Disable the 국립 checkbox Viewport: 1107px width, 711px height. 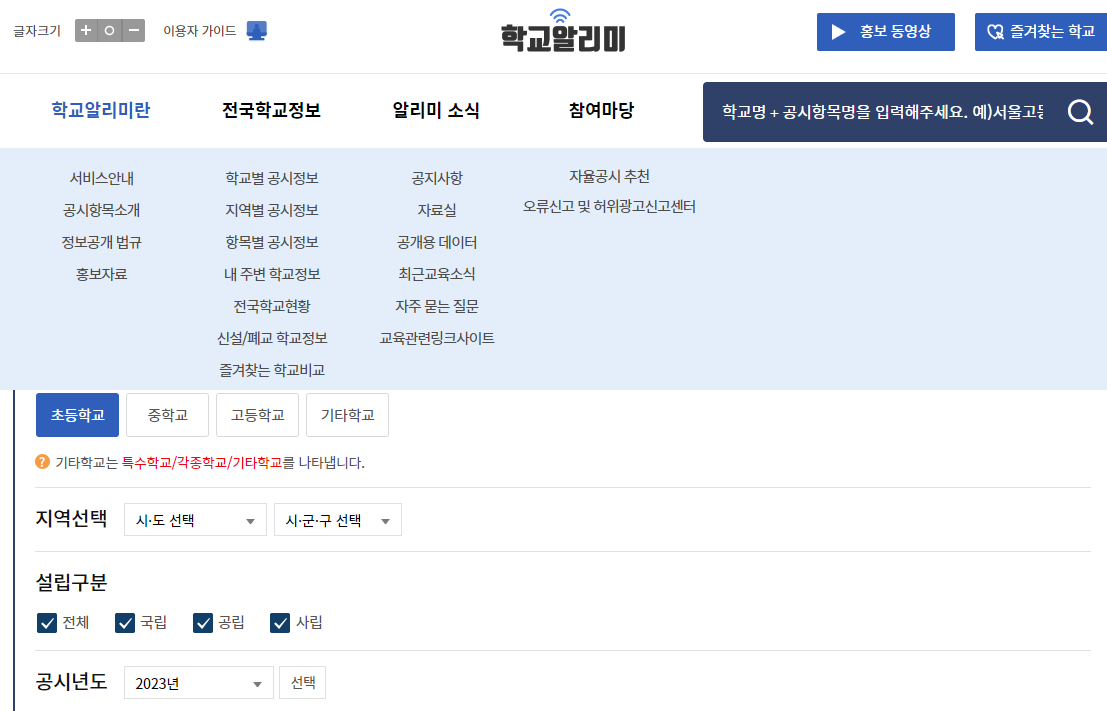(x=125, y=622)
